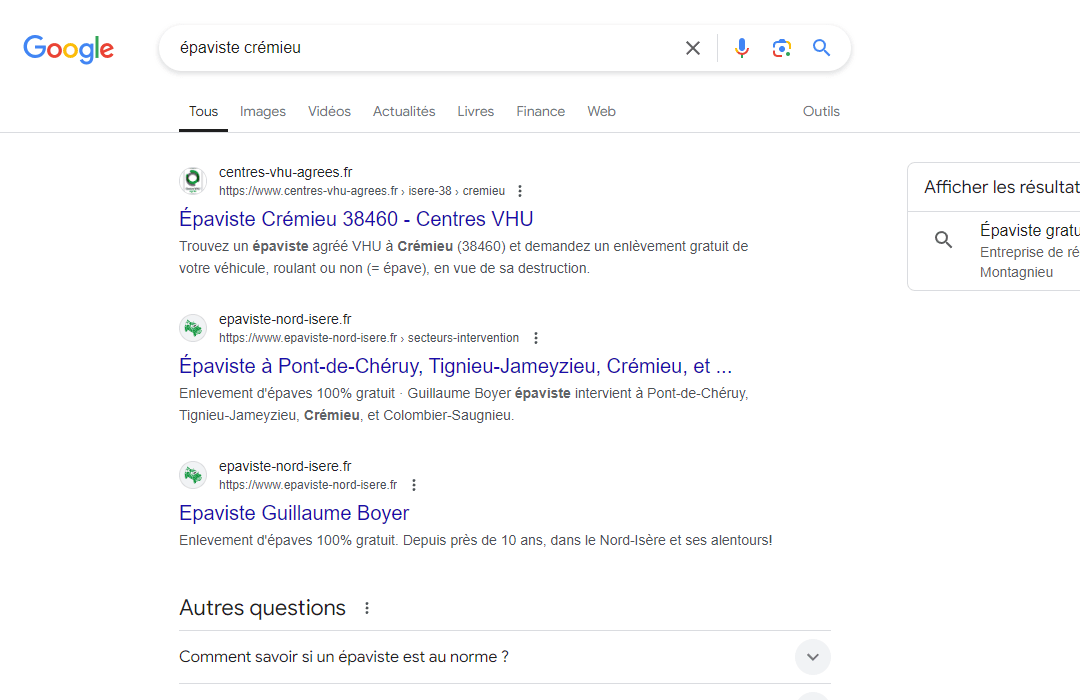Click Afficher les résultats heading in side panel

click(1001, 187)
